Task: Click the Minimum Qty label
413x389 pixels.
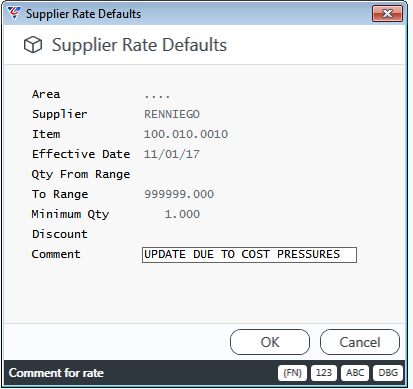Action: [70, 214]
